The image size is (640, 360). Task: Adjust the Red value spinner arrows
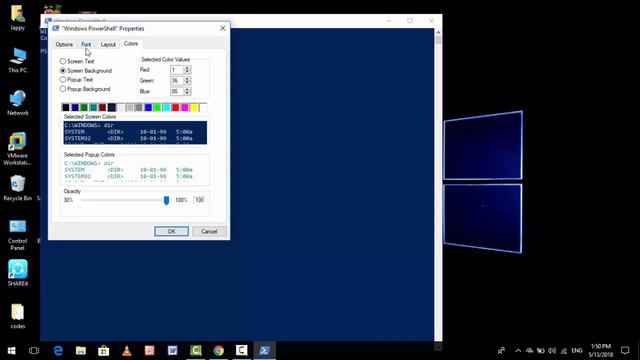(187, 70)
